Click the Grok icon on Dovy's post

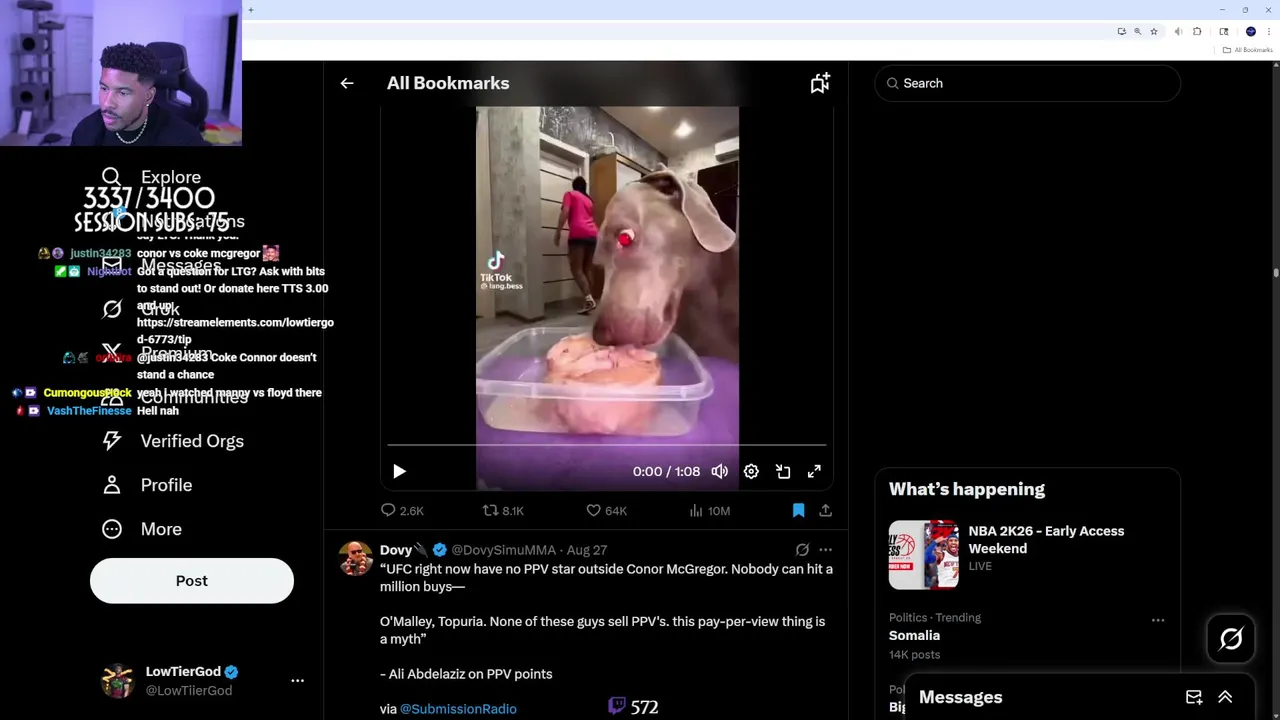(802, 550)
